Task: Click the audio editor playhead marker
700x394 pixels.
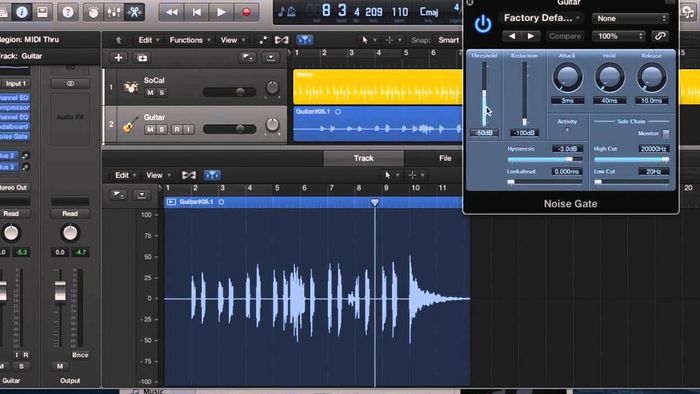Action: coord(375,203)
